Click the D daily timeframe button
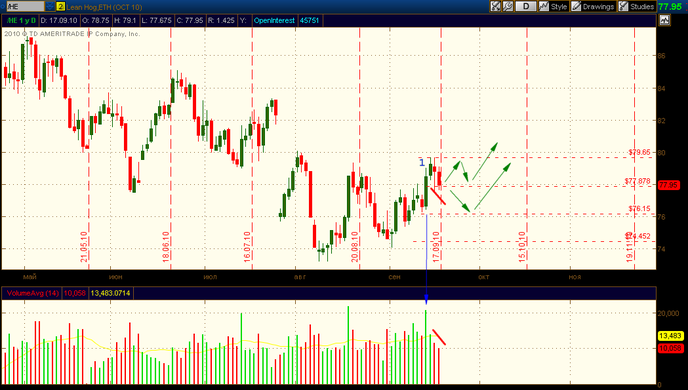Viewport: 688px width, 390px height. 526,6
